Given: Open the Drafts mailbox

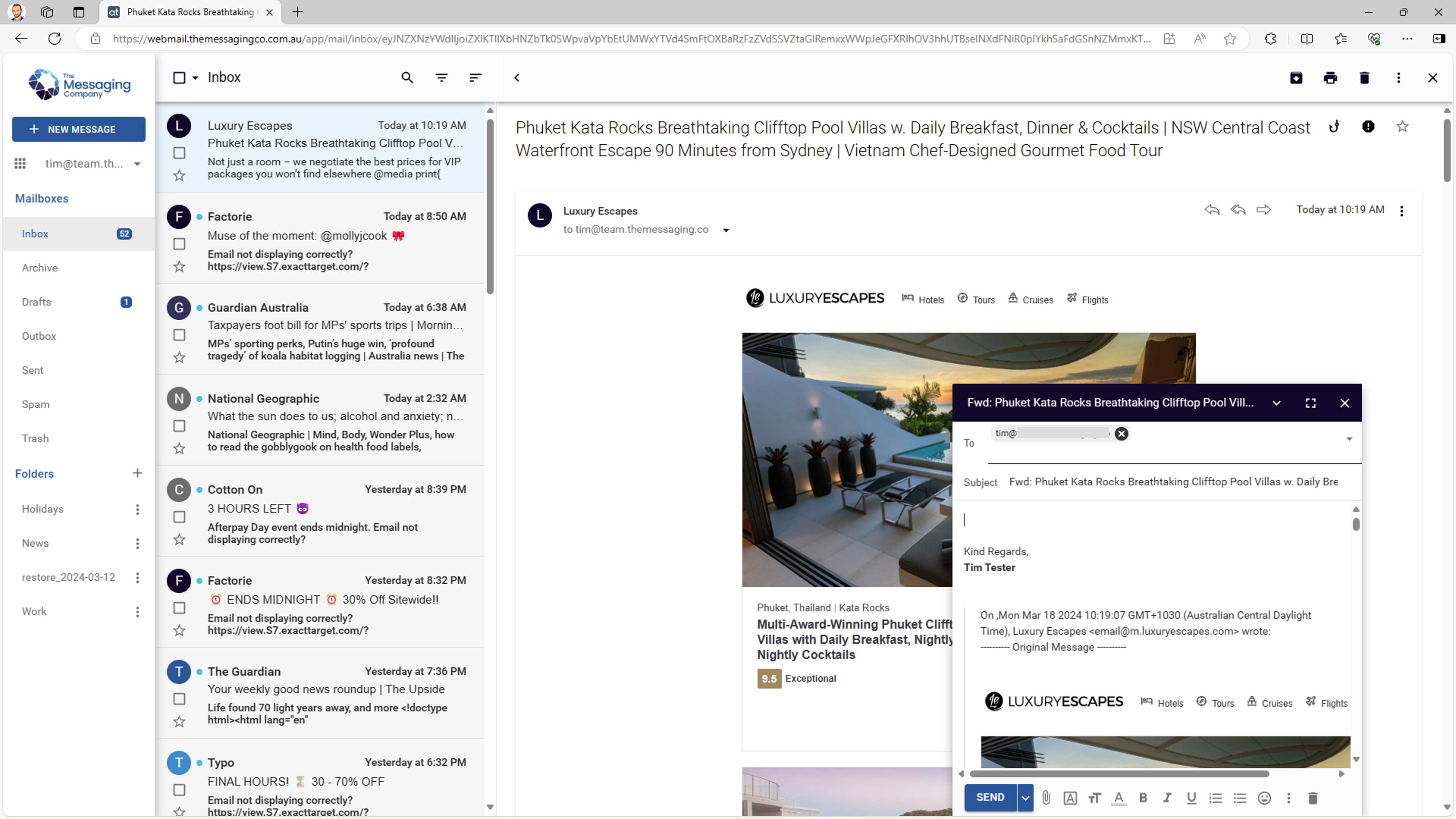Looking at the screenshot, I should pos(78,302).
